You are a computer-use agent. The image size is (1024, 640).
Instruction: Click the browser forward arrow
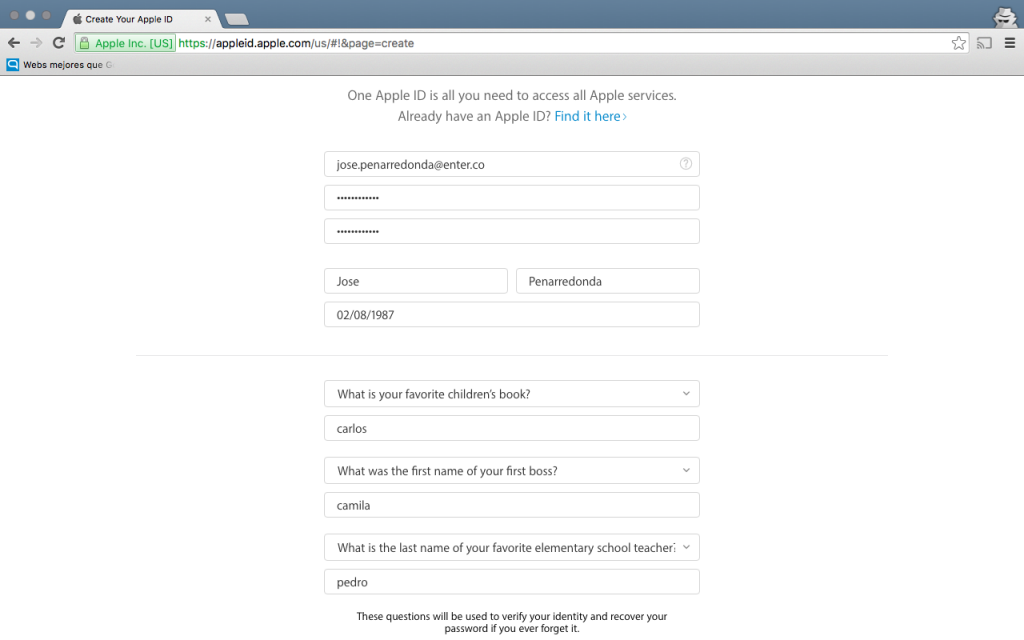tap(36, 43)
